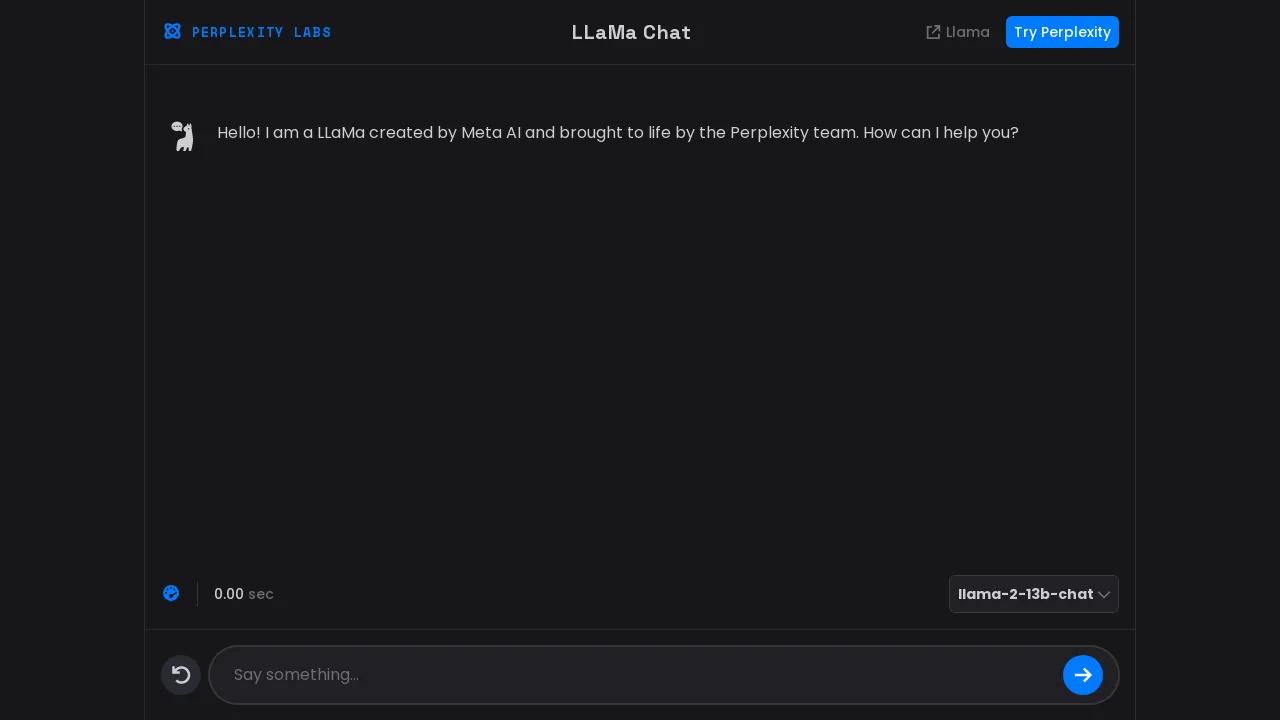Send message with the blue arrow button
Image resolution: width=1280 pixels, height=720 pixels.
click(1082, 675)
